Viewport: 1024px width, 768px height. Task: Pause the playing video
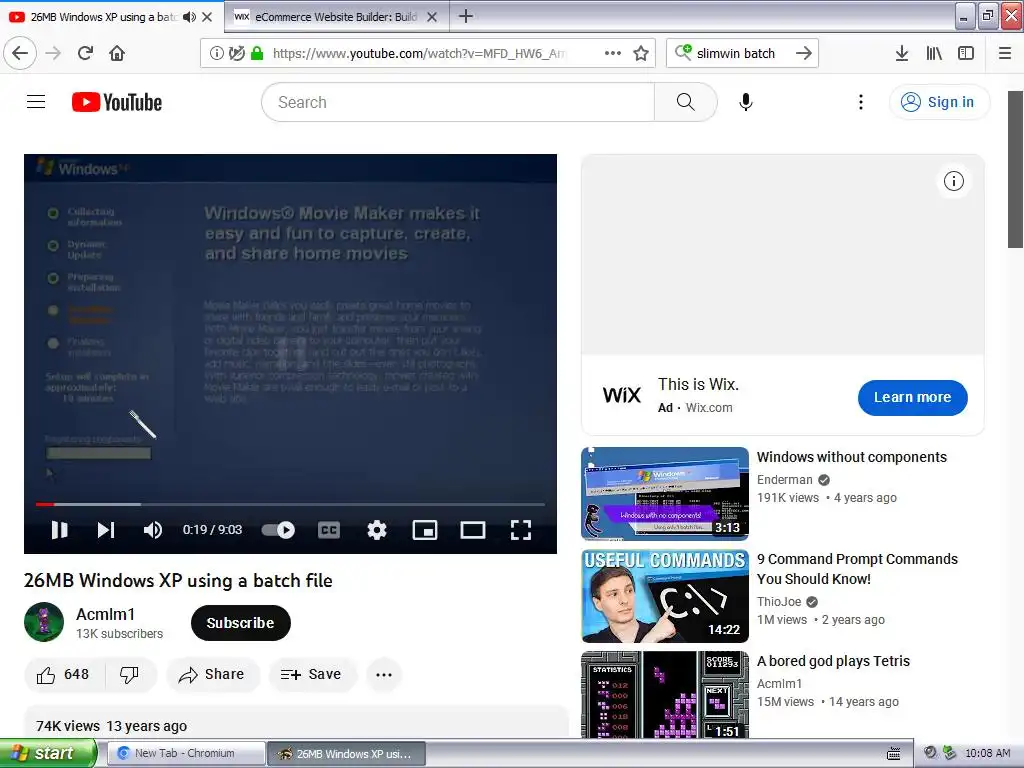coord(59,530)
